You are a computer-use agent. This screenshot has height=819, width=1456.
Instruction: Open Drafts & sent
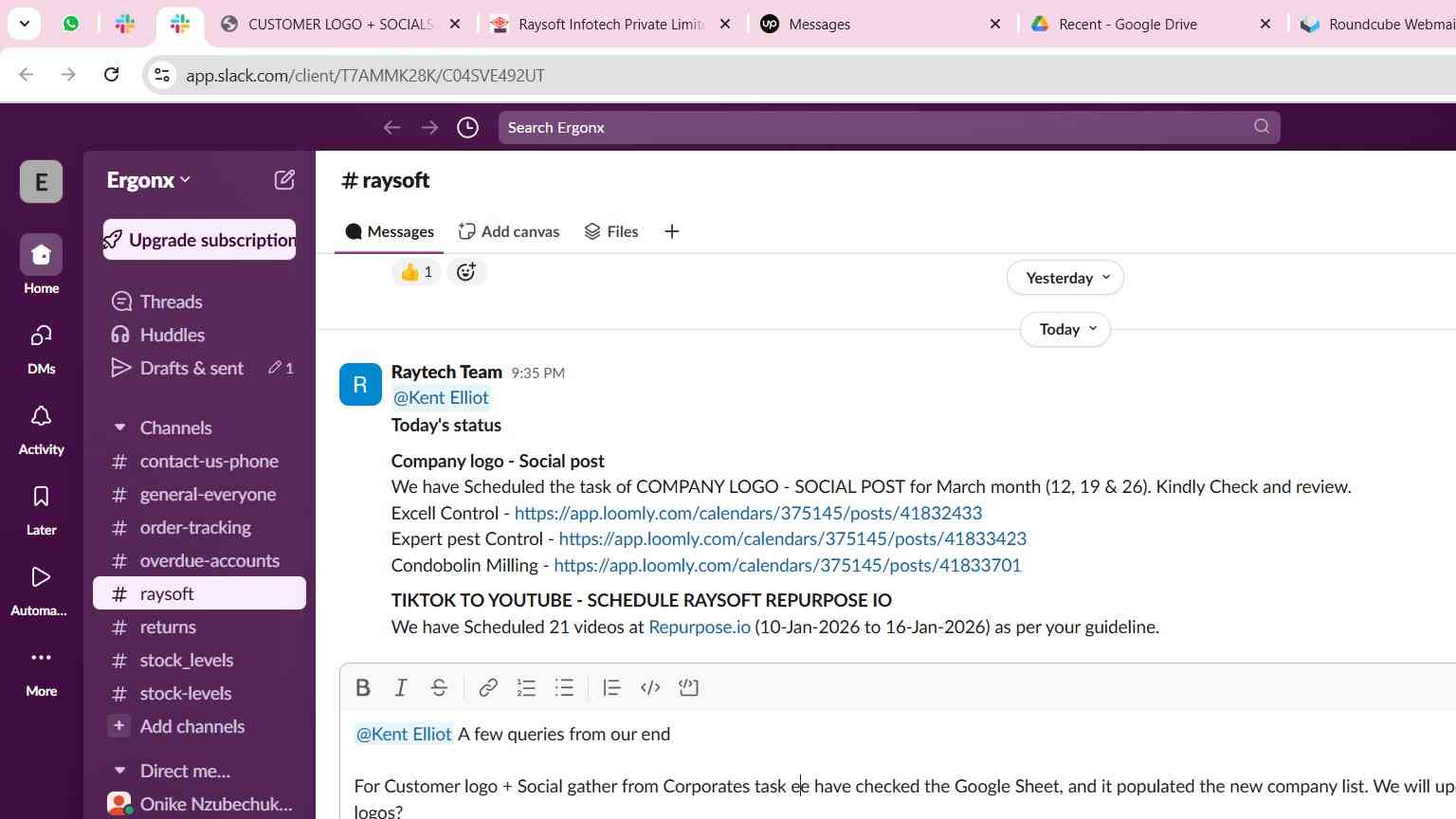[199, 368]
